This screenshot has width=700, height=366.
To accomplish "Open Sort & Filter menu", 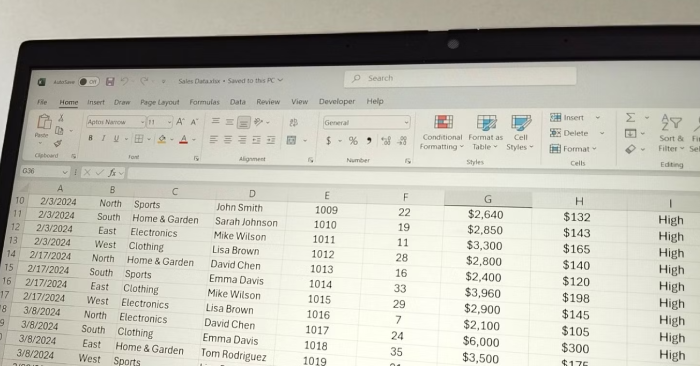I will [x=671, y=133].
